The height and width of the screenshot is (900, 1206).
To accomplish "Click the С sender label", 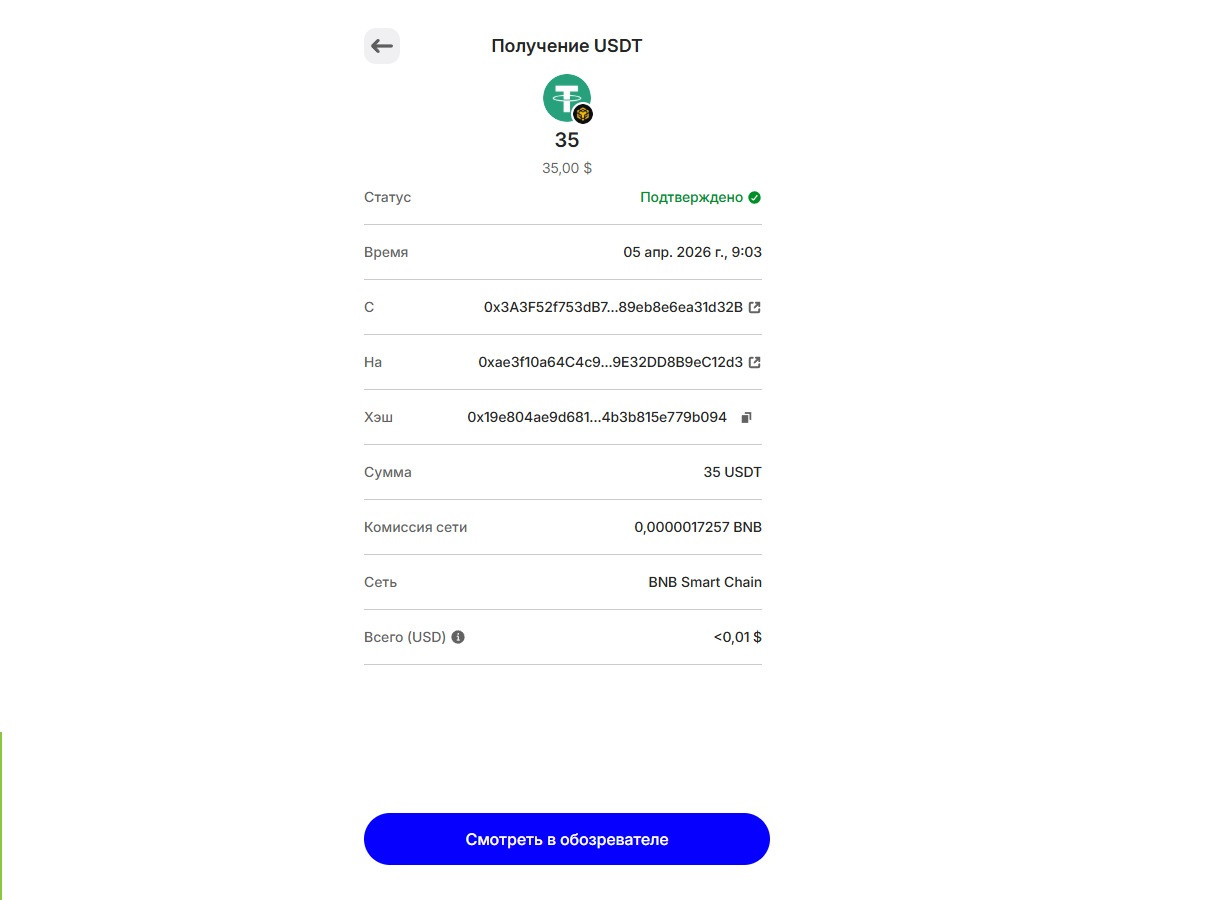I will pos(369,307).
